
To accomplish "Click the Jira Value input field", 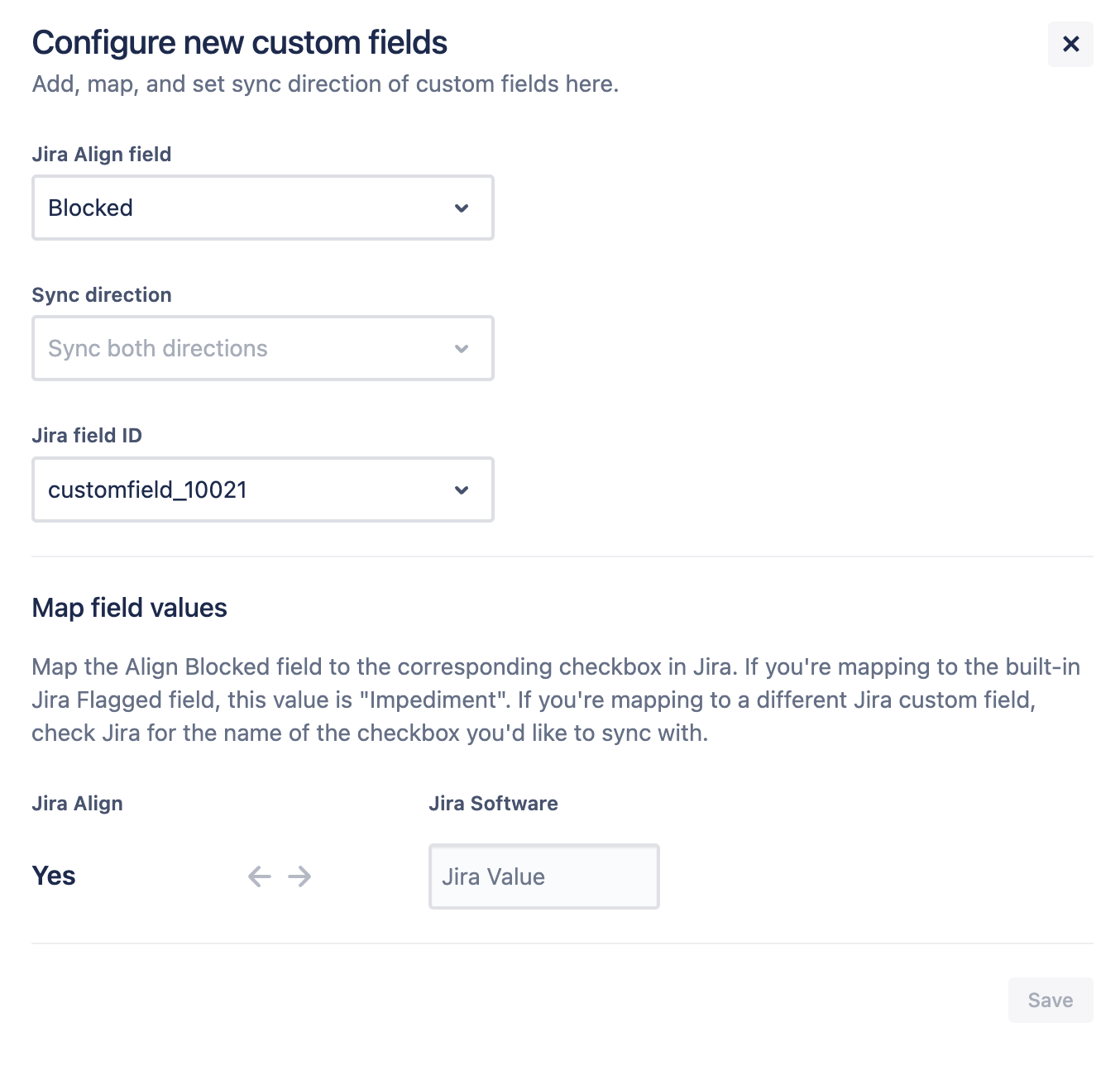I will (x=543, y=876).
